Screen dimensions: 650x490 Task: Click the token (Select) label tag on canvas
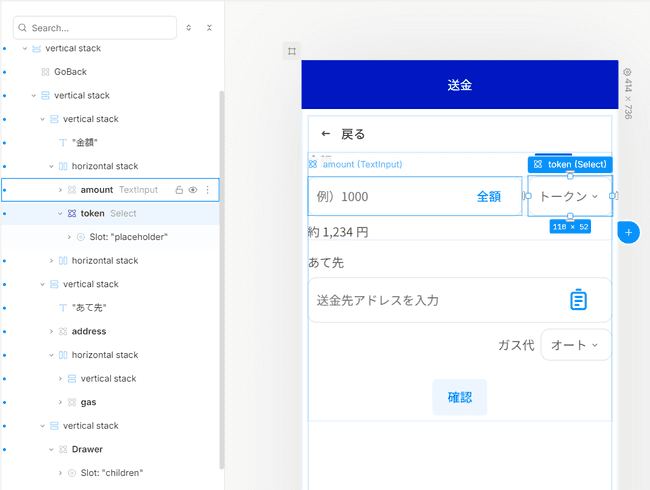pyautogui.click(x=570, y=164)
